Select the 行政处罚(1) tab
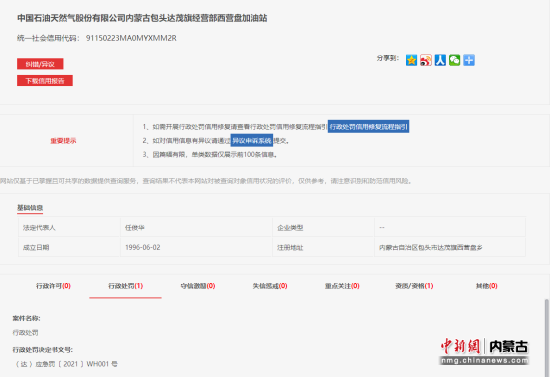This screenshot has height=377, width=550. point(125,286)
